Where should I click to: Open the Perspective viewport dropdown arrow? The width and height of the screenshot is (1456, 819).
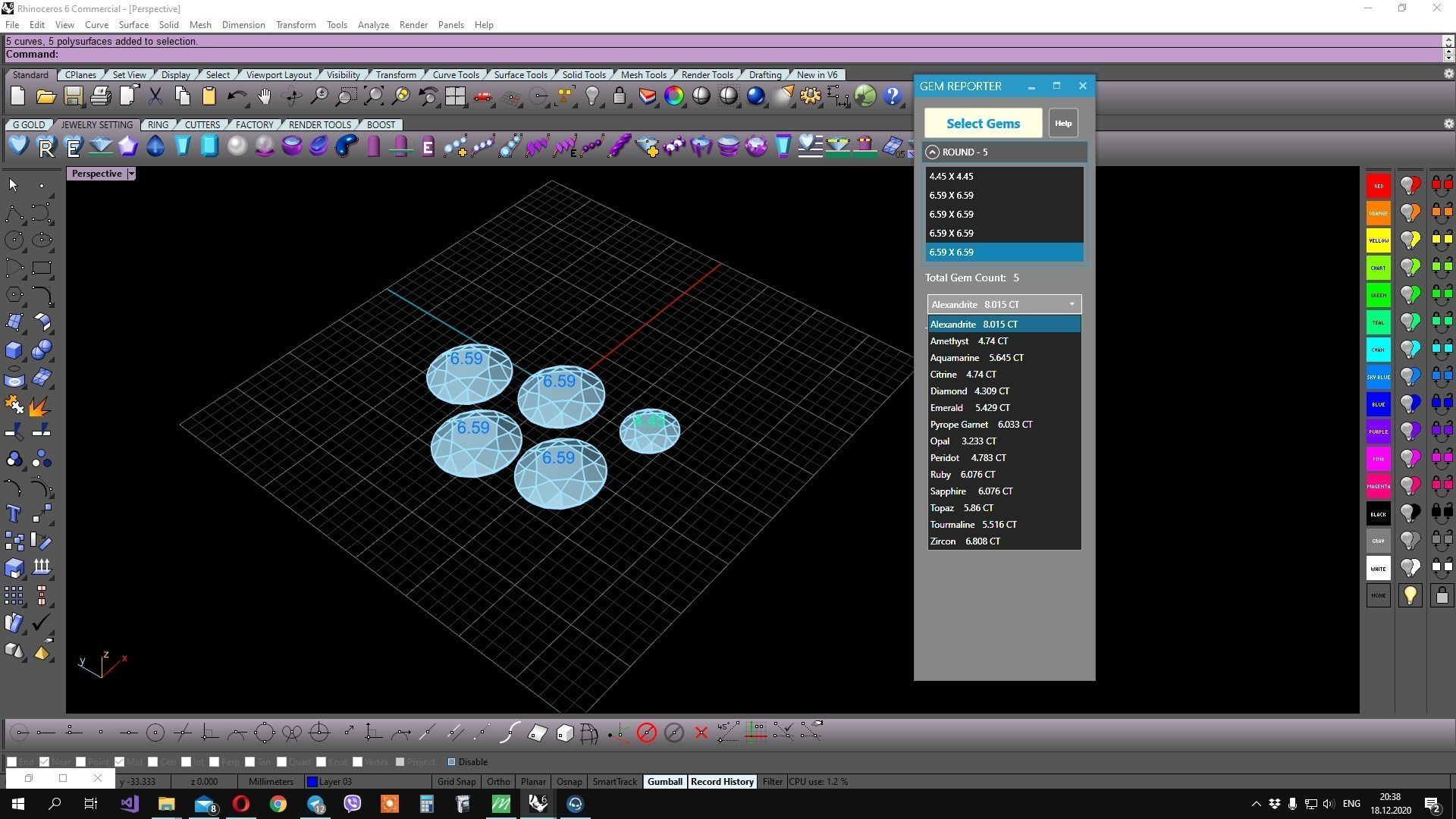pyautogui.click(x=131, y=174)
